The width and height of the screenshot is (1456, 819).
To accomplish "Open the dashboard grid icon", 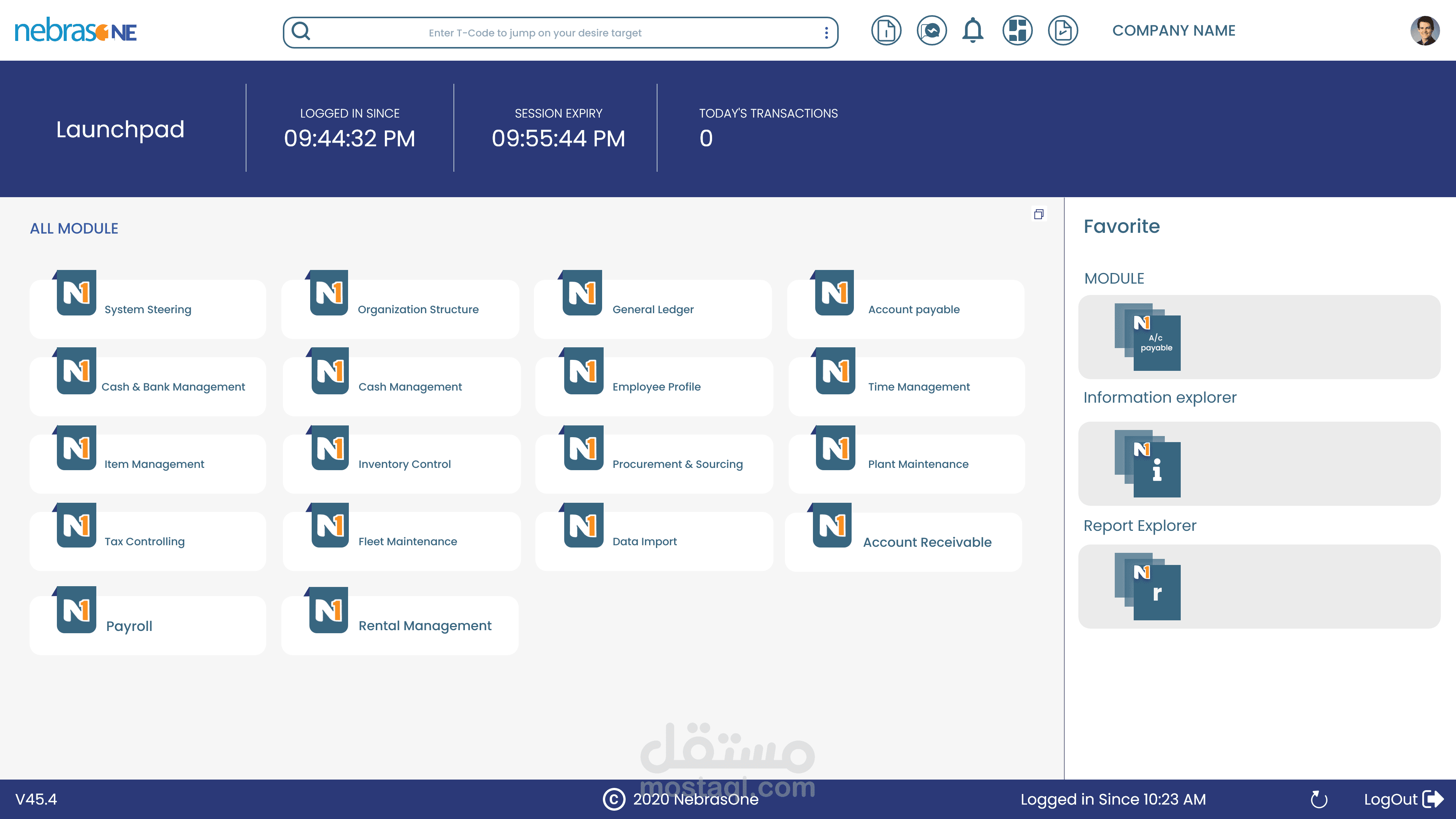I will click(x=1017, y=30).
